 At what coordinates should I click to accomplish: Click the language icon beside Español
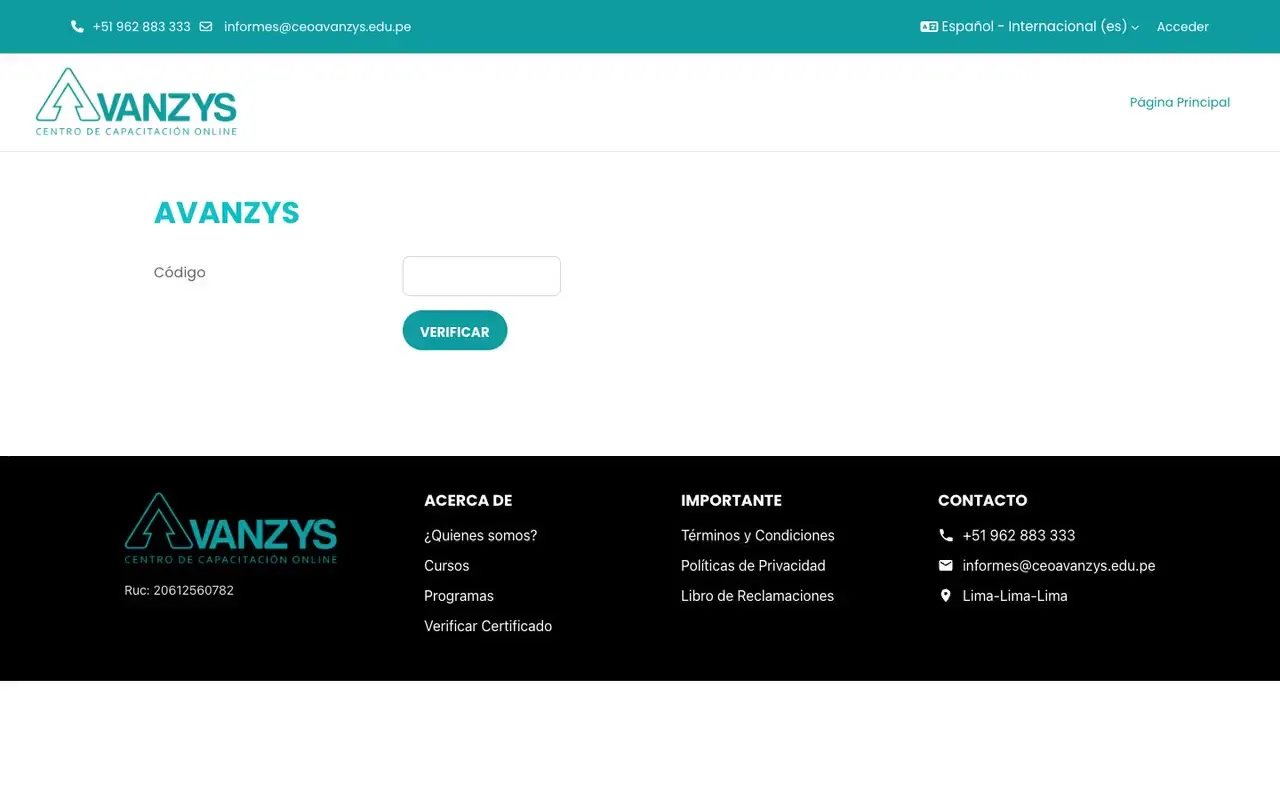[x=929, y=27]
